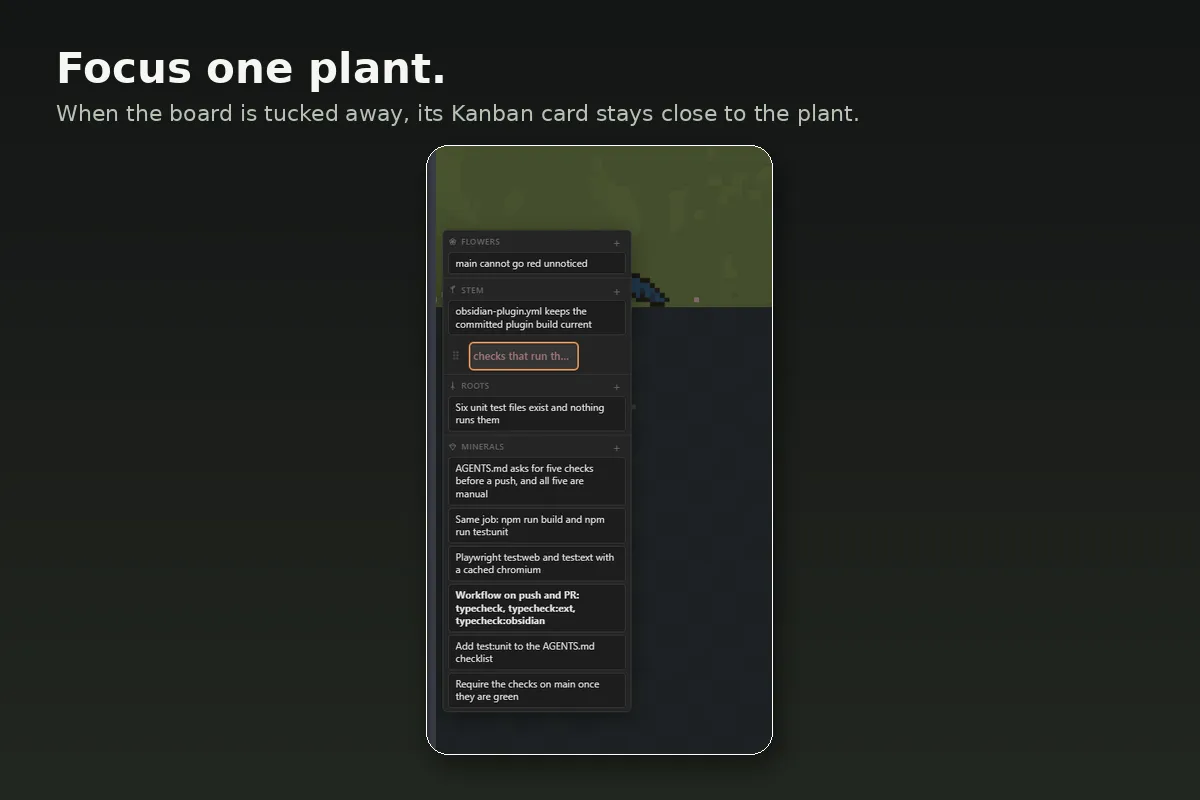Add a card to the Stem section
1200x800 pixels.
tap(617, 292)
